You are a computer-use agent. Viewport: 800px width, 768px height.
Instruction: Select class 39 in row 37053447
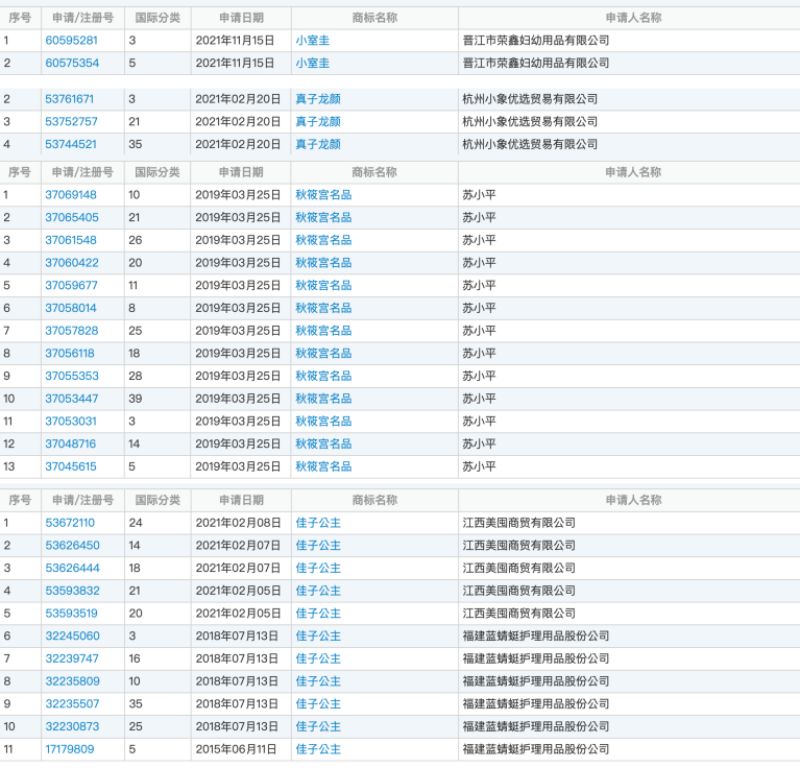point(135,399)
